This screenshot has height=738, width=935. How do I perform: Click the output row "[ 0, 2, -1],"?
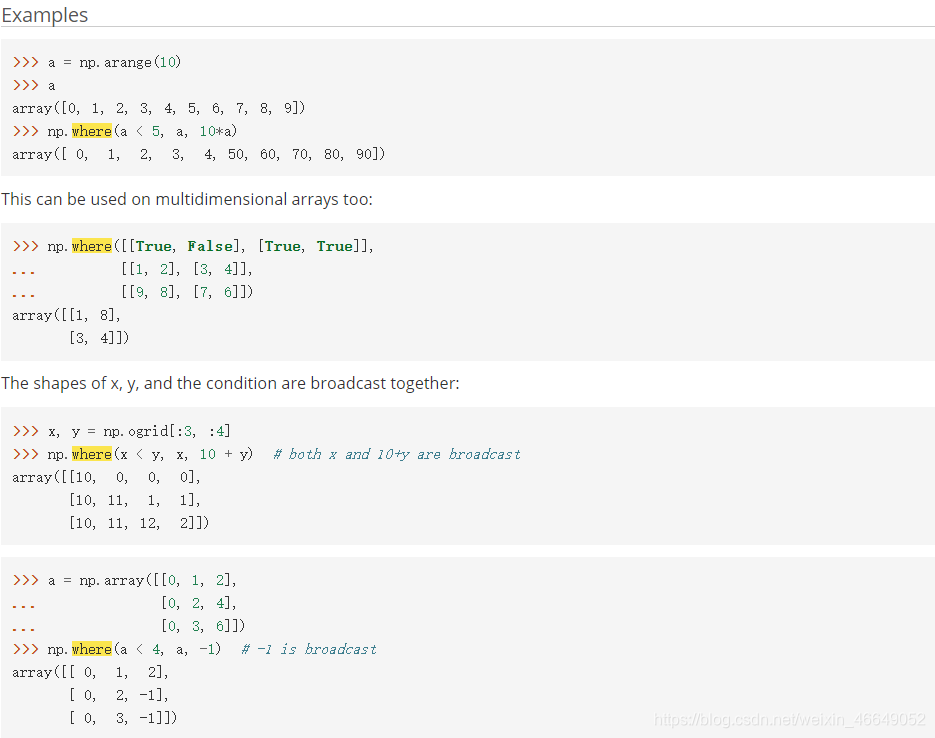(119, 695)
